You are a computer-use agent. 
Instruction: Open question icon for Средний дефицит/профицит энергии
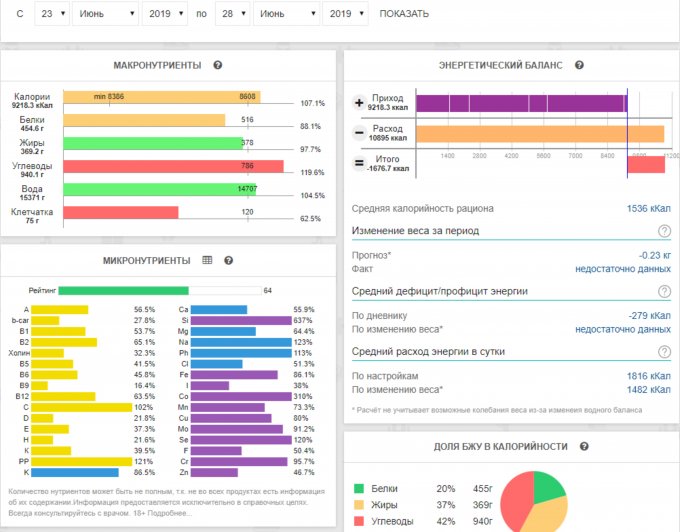(x=664, y=291)
